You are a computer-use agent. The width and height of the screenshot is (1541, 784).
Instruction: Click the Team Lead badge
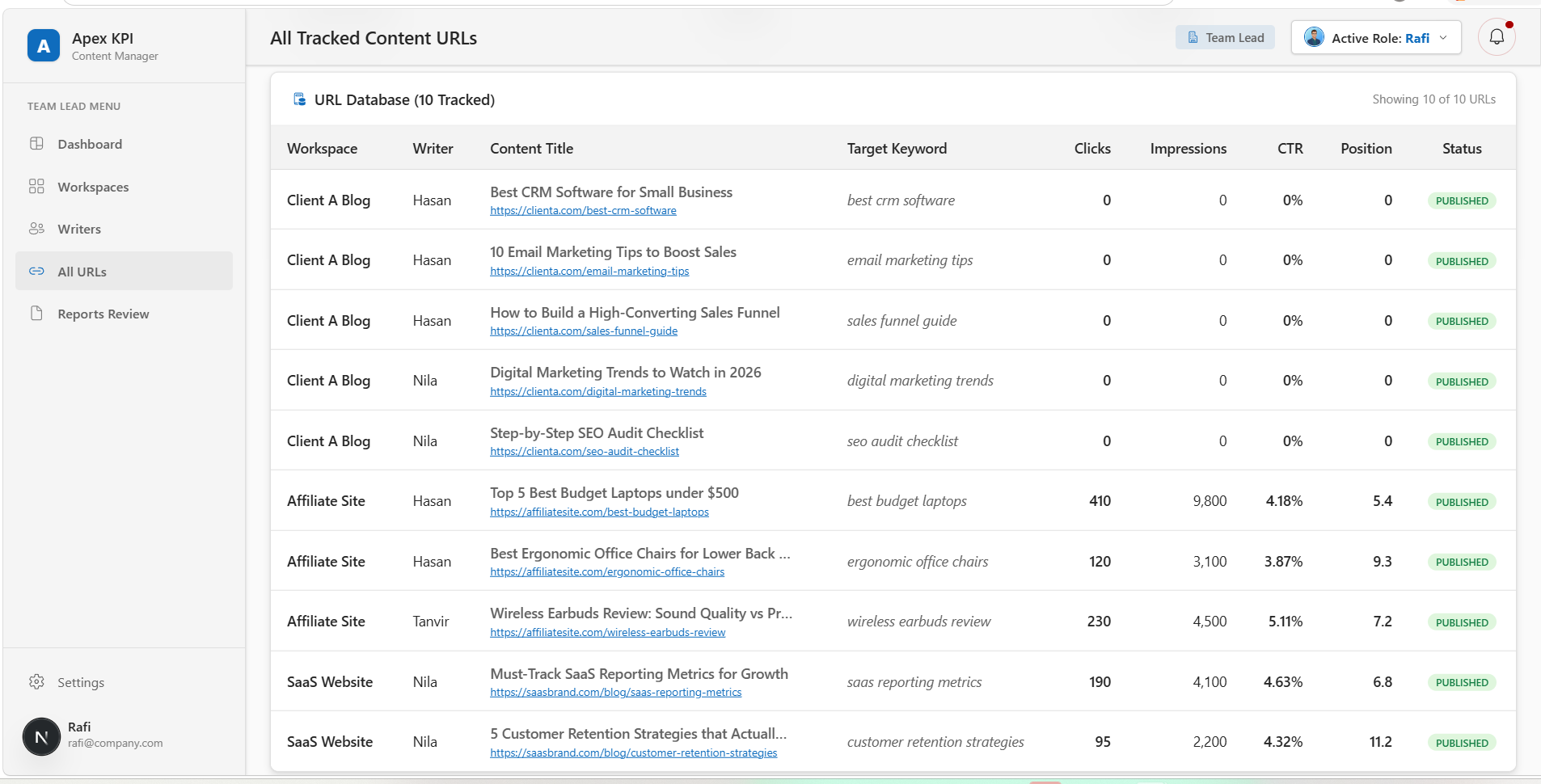point(1225,38)
